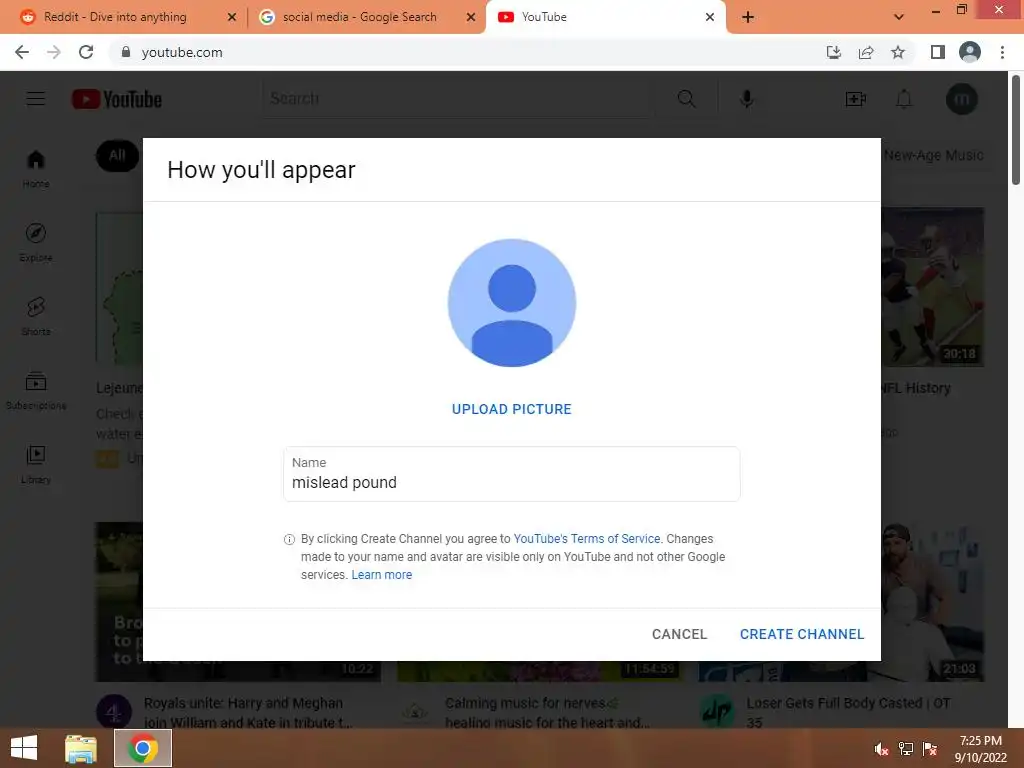Viewport: 1024px width, 768px height.
Task: Open the Learn more link
Action: [381, 575]
